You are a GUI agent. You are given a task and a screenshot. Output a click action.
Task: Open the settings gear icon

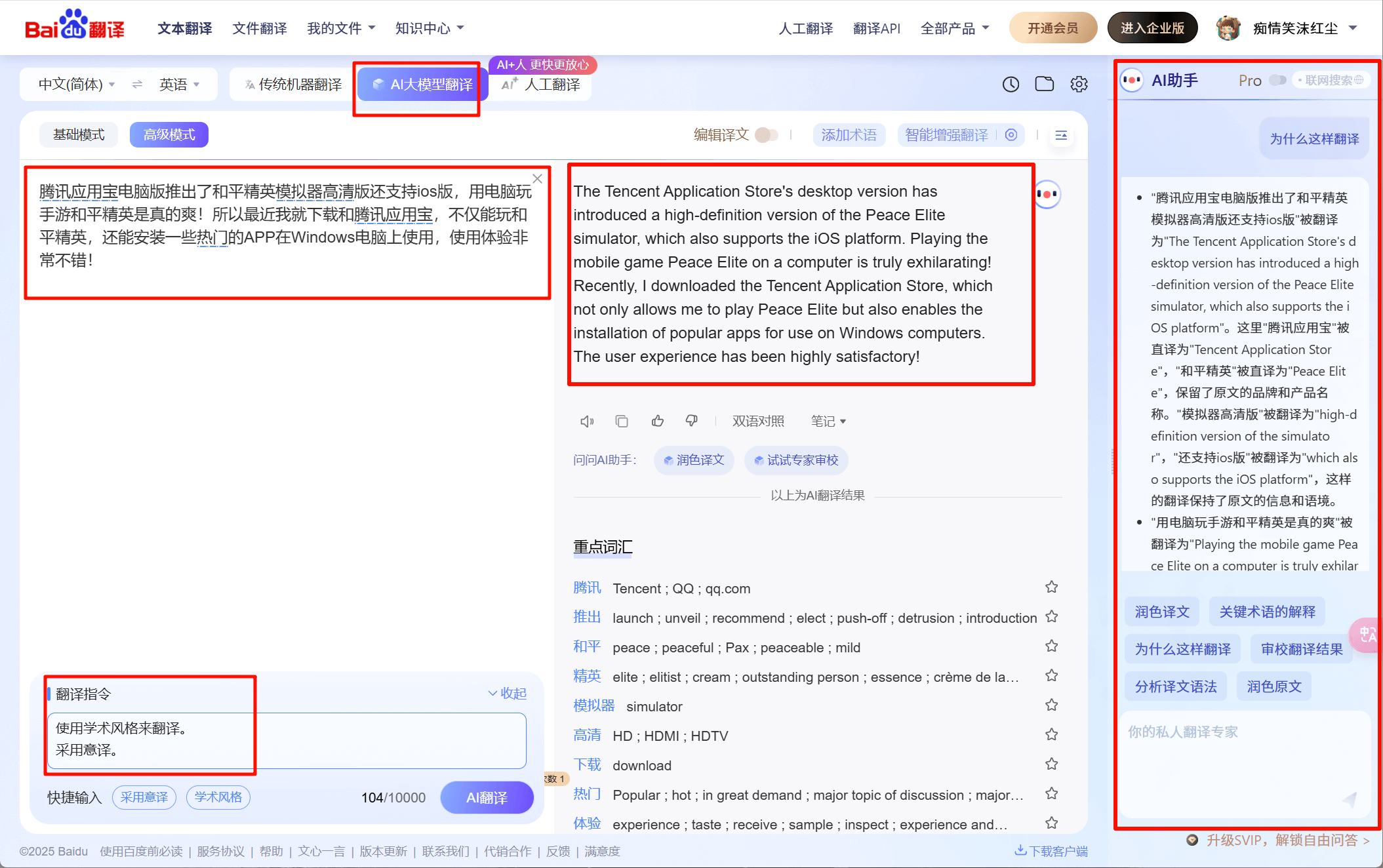pos(1078,84)
